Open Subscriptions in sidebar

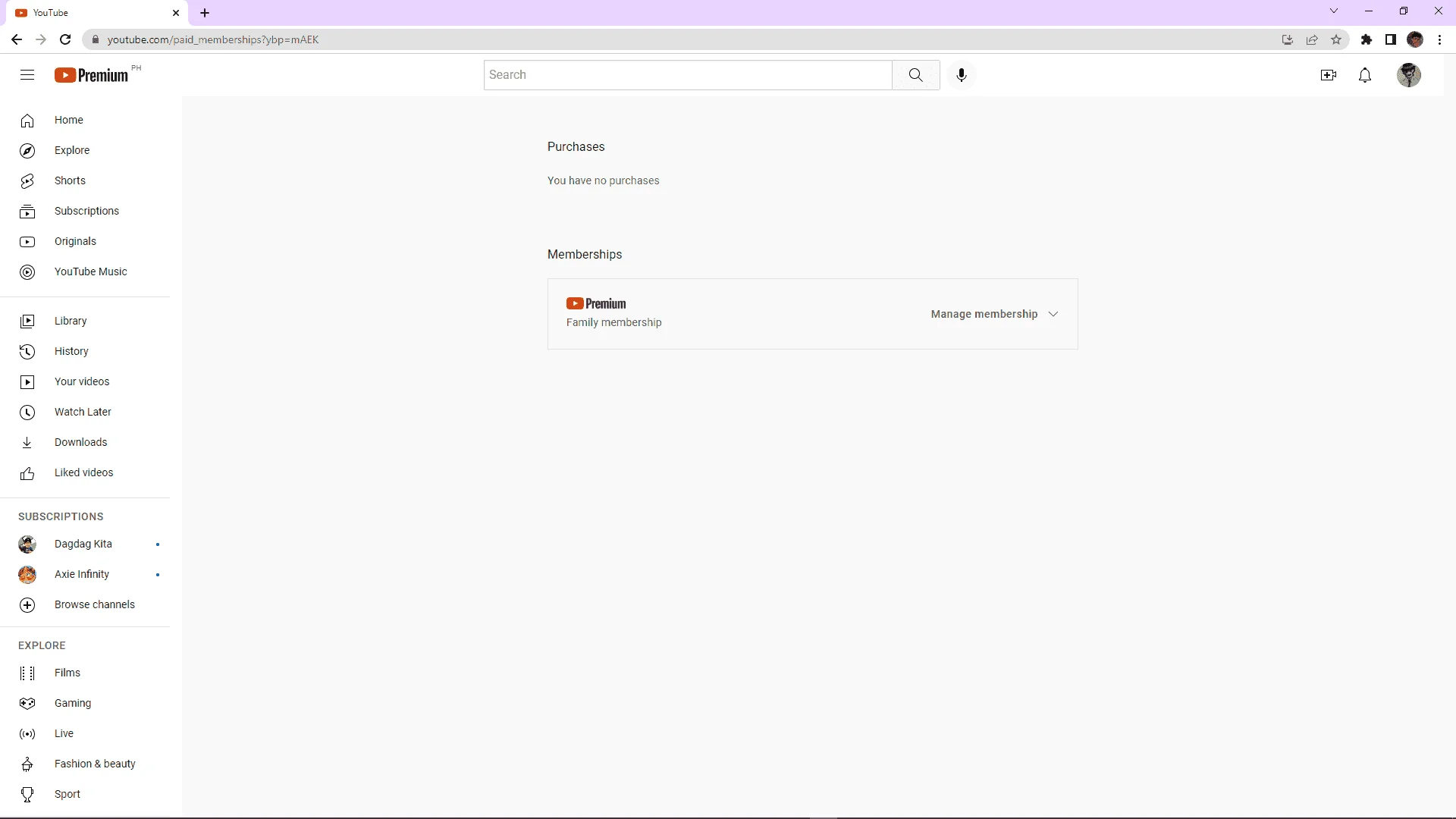pyautogui.click(x=85, y=211)
